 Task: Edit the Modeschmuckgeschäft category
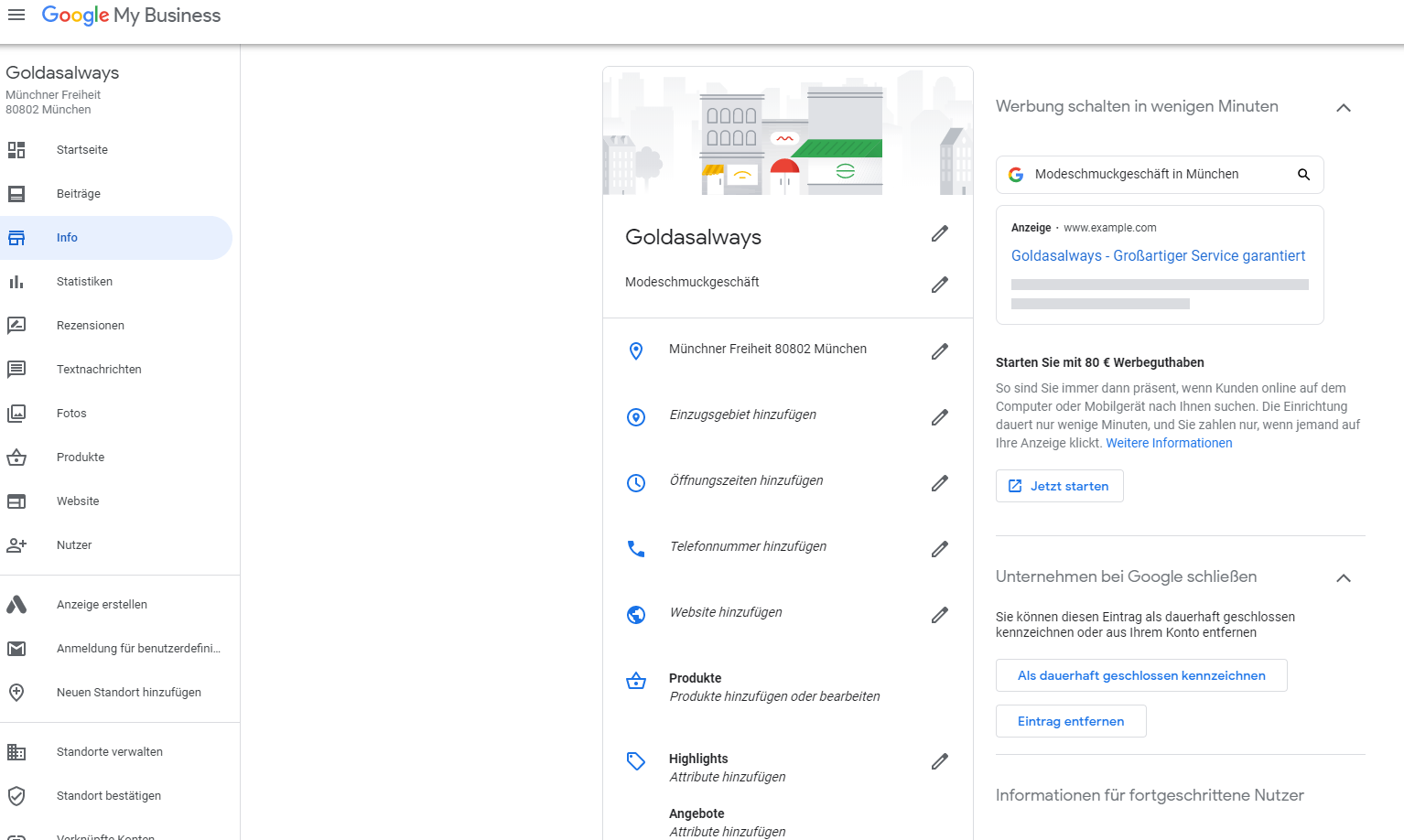(x=940, y=285)
